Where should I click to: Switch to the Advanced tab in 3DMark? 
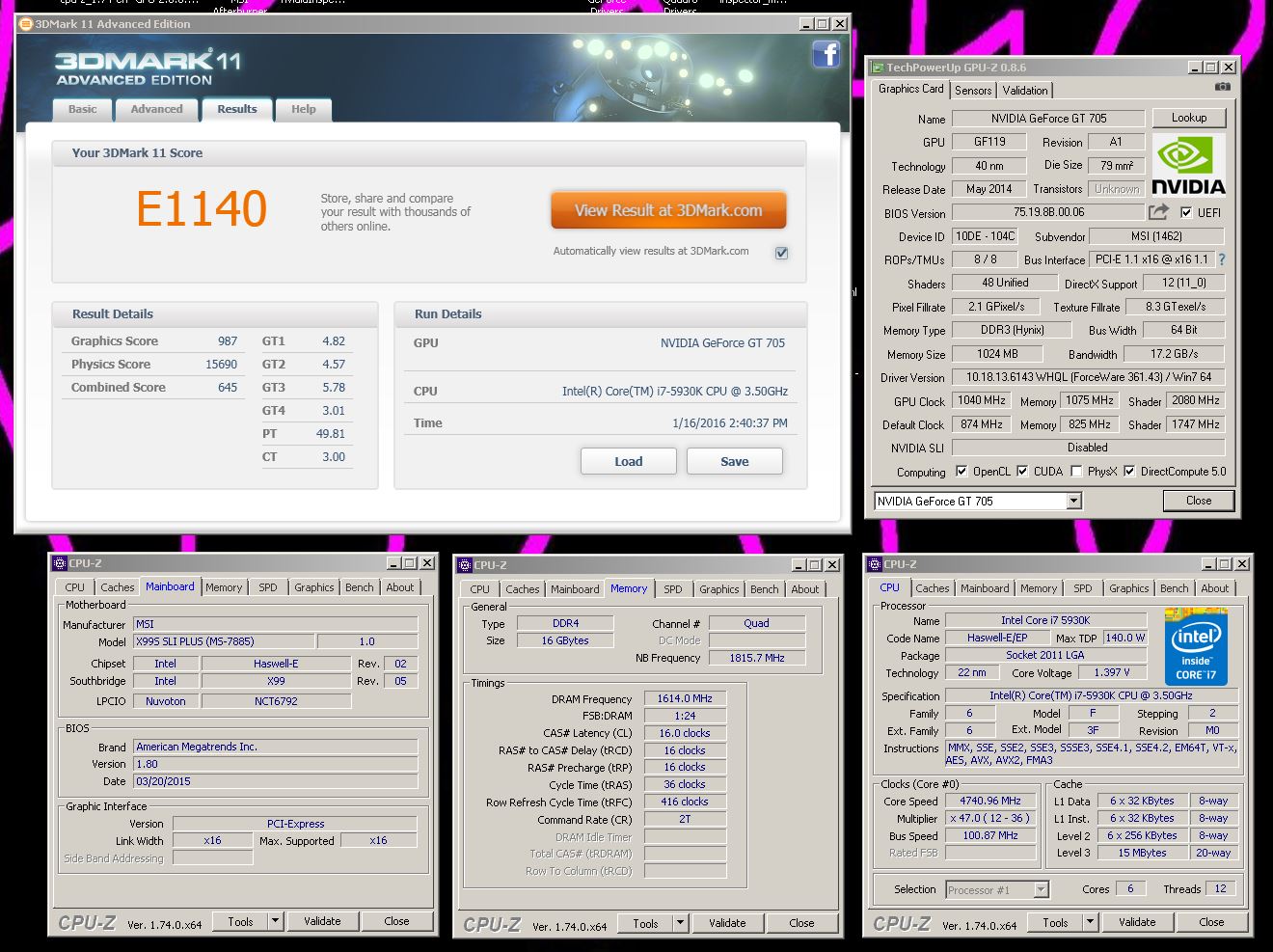tap(156, 109)
